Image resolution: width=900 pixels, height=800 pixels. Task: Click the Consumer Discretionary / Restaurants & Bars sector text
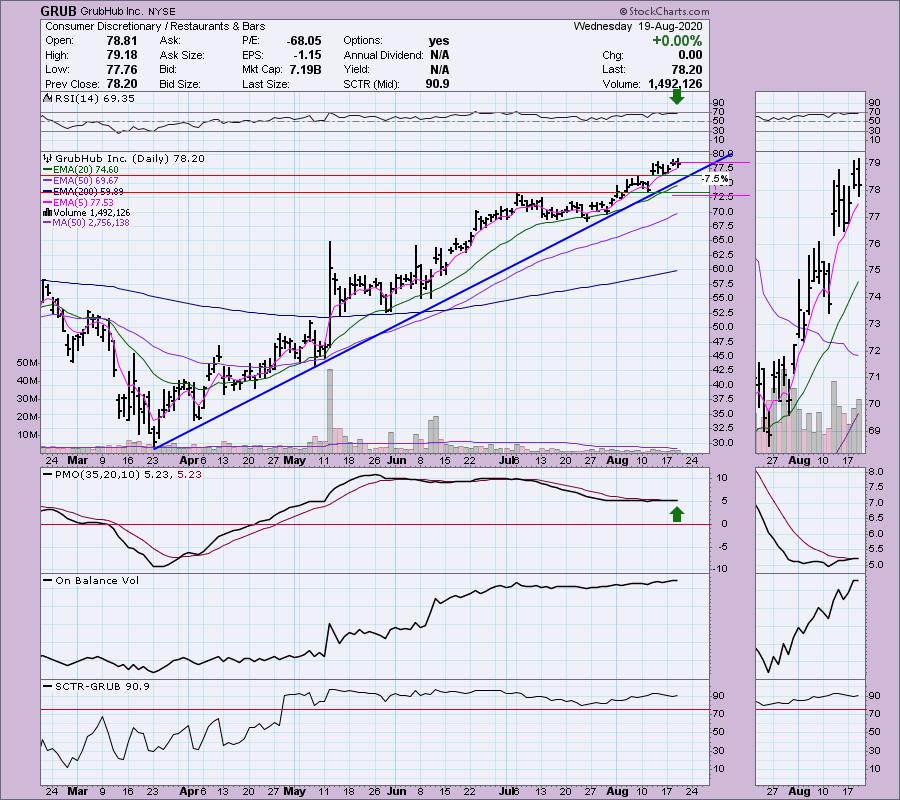[x=155, y=26]
